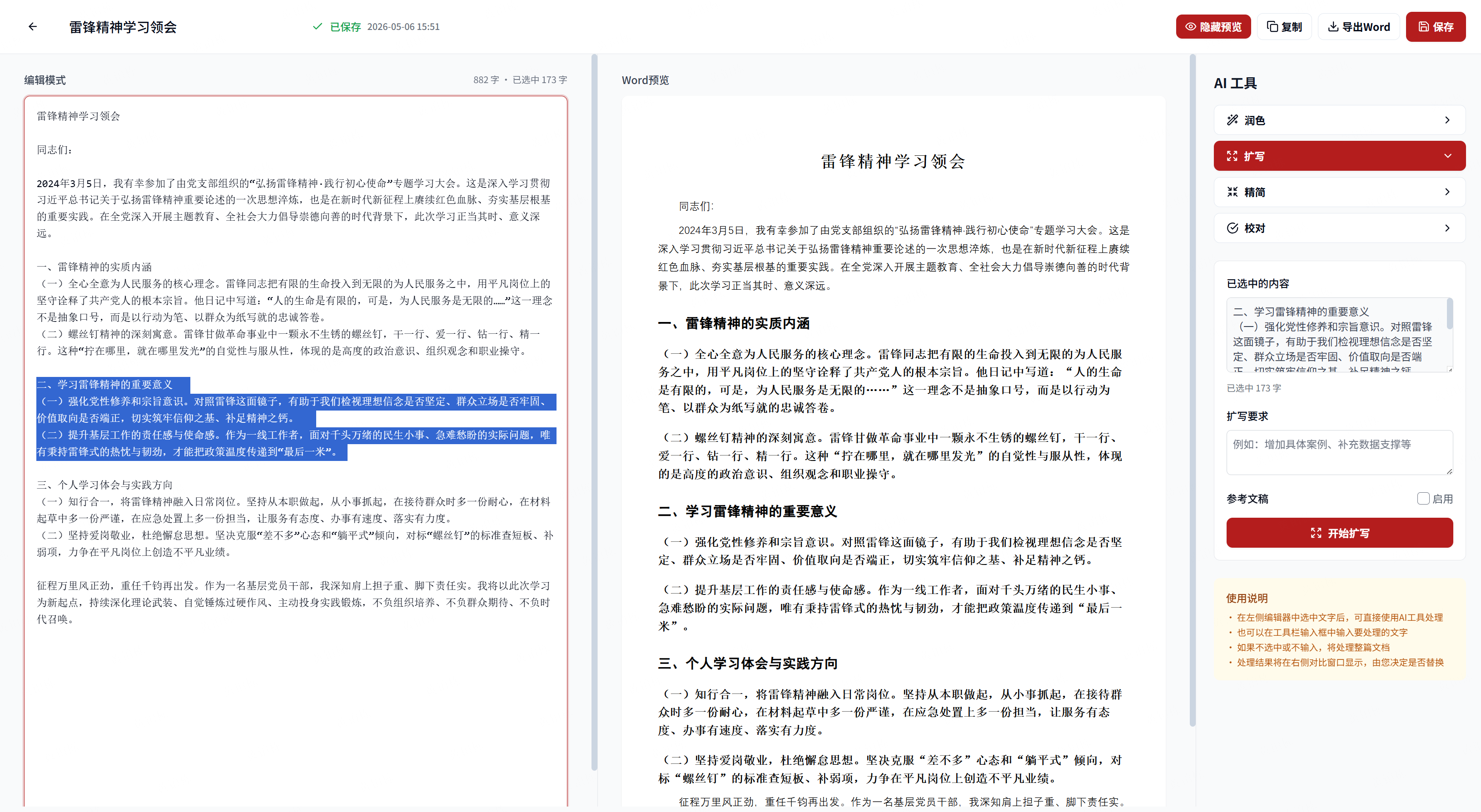
Task: Click the magic wand 润色 icon
Action: pos(1233,120)
